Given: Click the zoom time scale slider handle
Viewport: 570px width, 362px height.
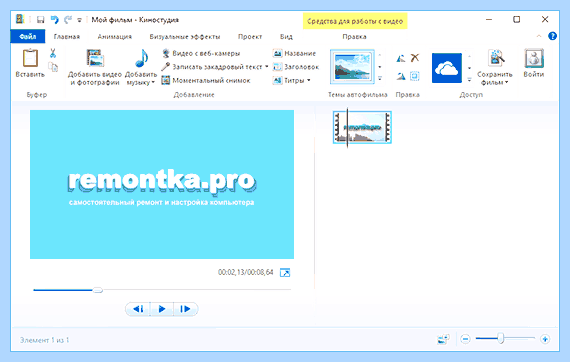Looking at the screenshot, I should (501, 338).
